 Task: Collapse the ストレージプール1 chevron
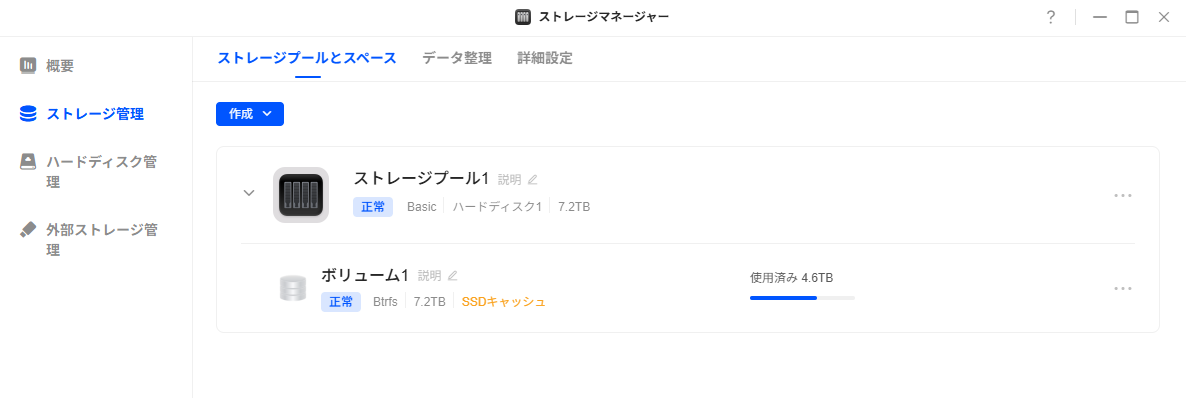(249, 192)
